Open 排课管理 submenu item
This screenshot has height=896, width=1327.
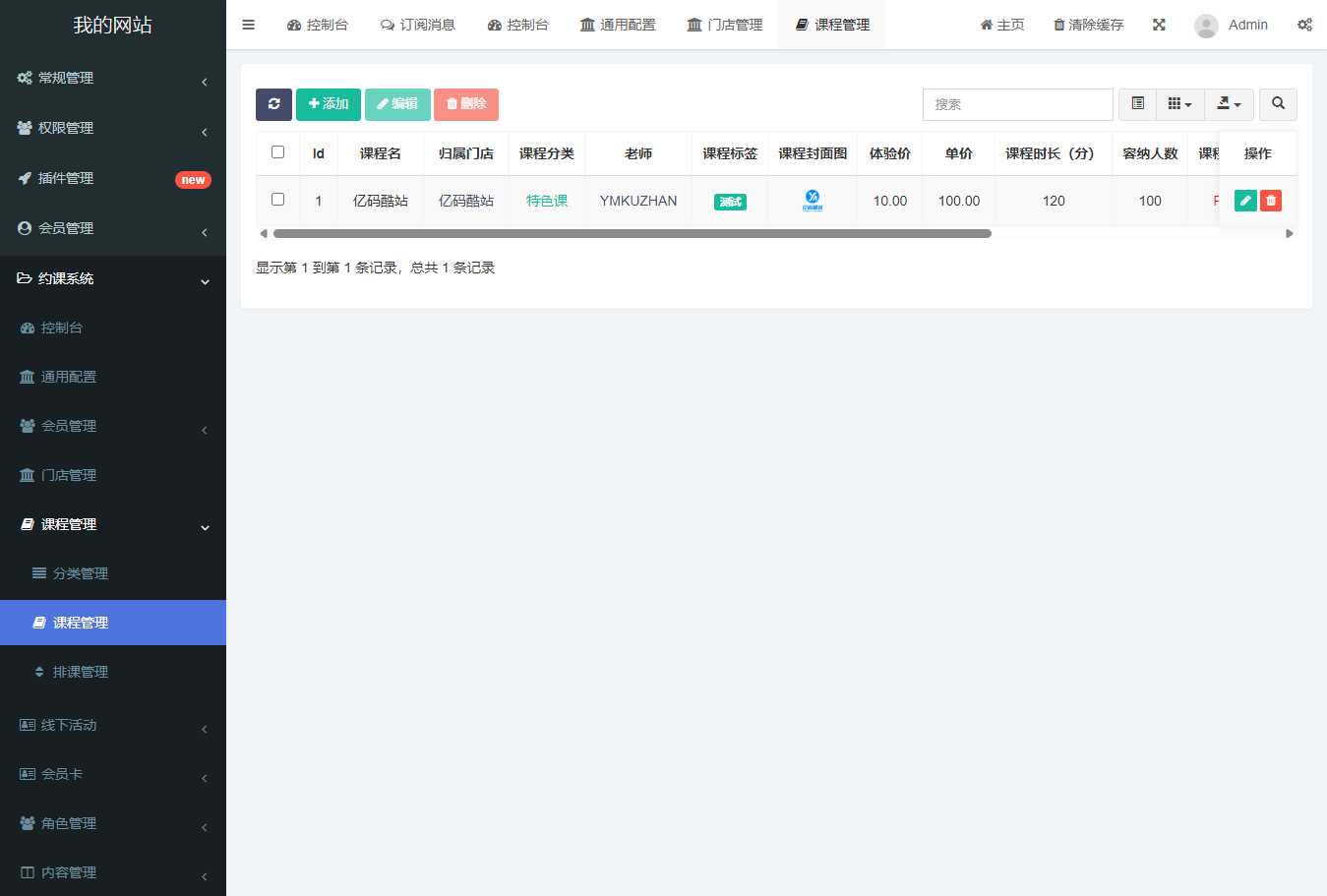click(x=113, y=672)
